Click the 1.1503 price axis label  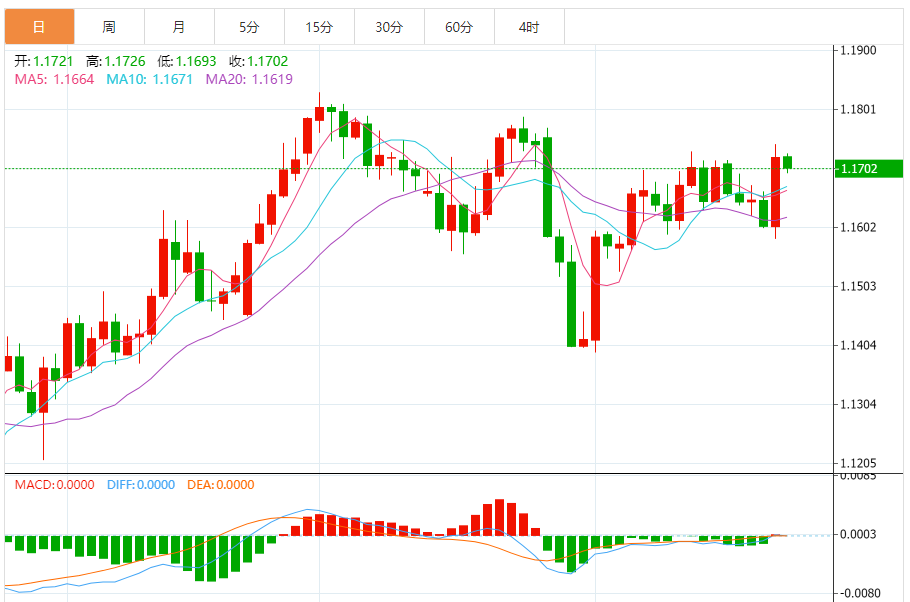(x=858, y=286)
